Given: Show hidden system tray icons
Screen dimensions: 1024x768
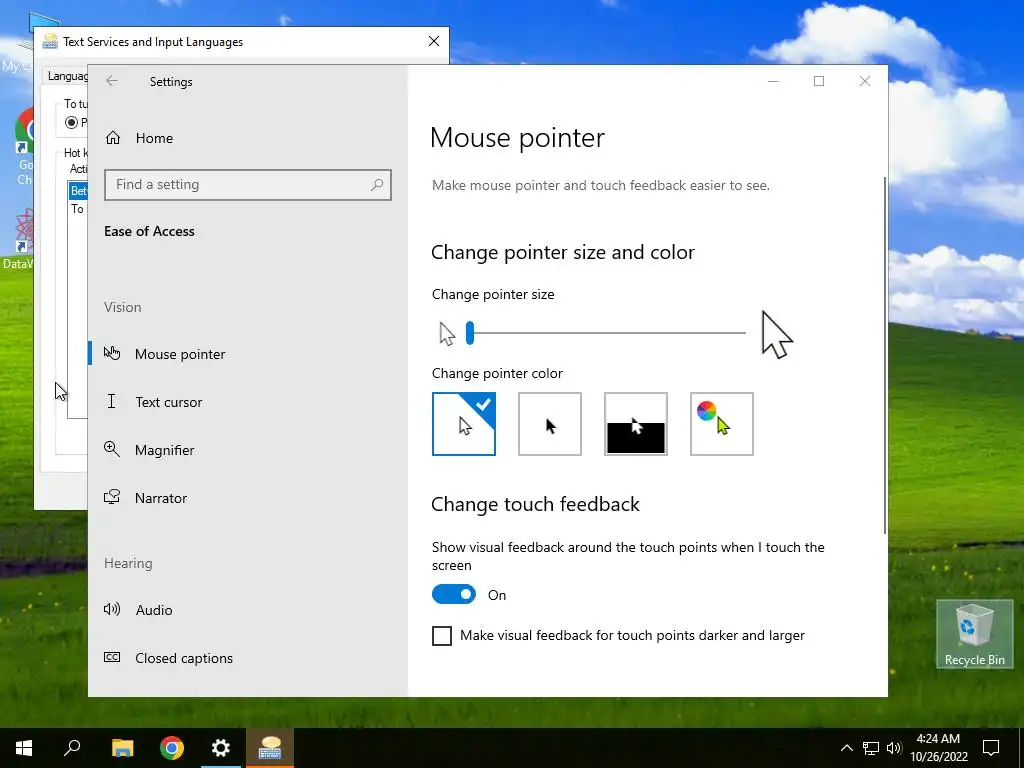Looking at the screenshot, I should (846, 748).
